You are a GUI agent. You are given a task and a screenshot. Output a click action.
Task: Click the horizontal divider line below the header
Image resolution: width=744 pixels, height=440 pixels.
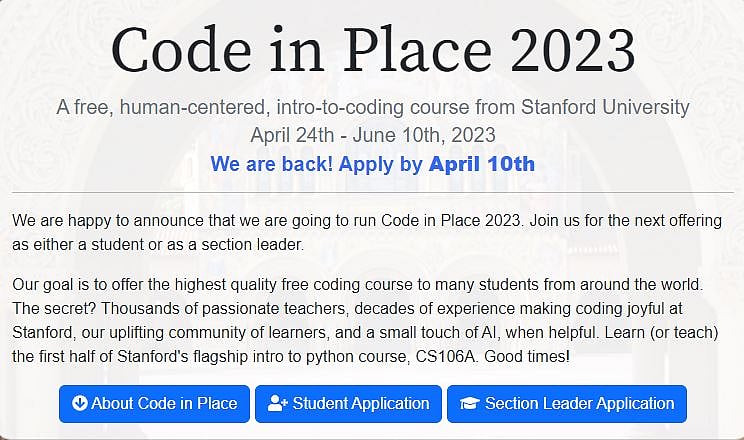pos(372,192)
